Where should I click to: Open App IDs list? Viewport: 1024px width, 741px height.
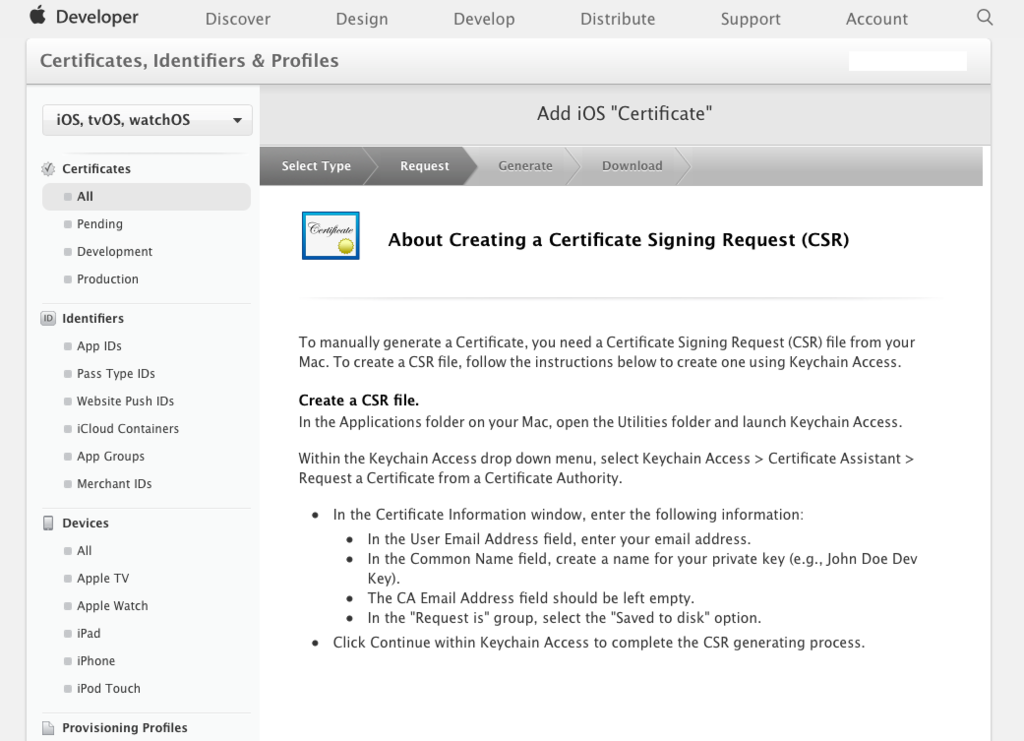pos(99,346)
